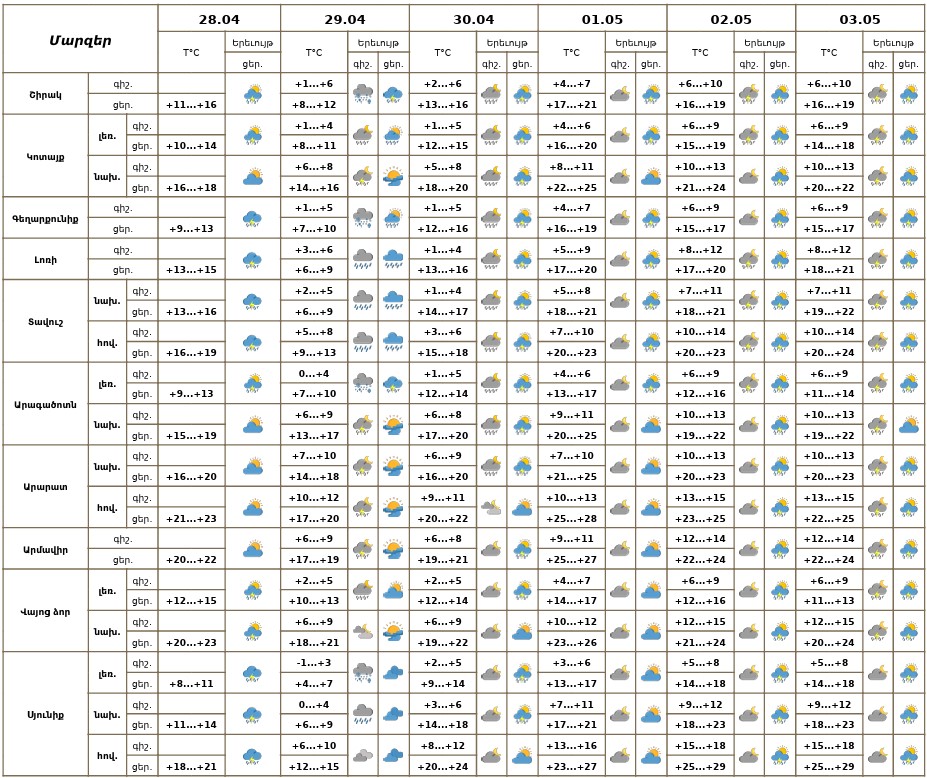Viewport: 927px width, 778px height.
Task: Click the Շիրակ weather icon for 28.04
Action: [x=252, y=94]
